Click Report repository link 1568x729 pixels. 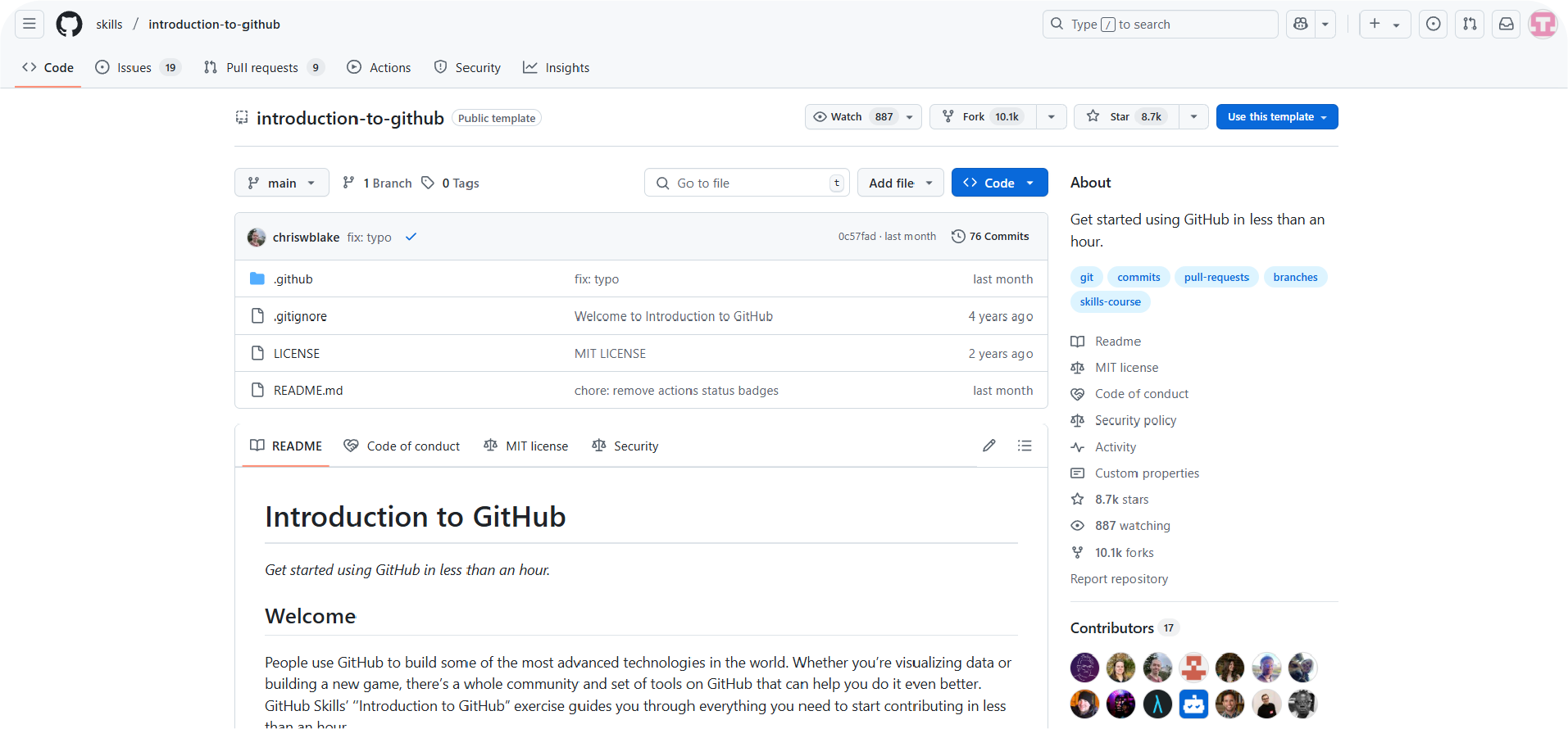(1119, 579)
